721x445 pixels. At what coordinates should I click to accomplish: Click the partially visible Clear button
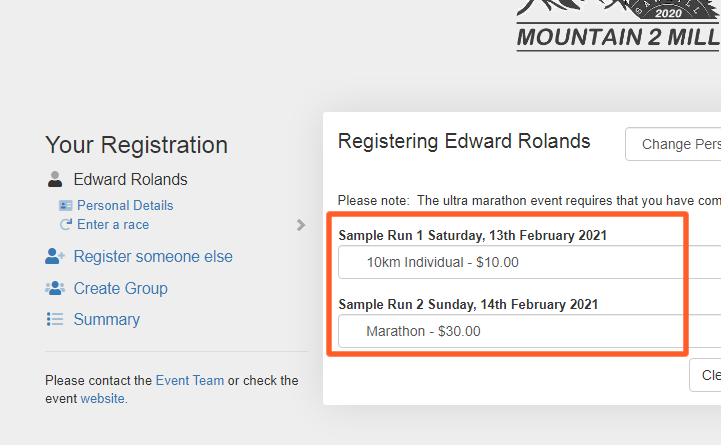pos(707,376)
